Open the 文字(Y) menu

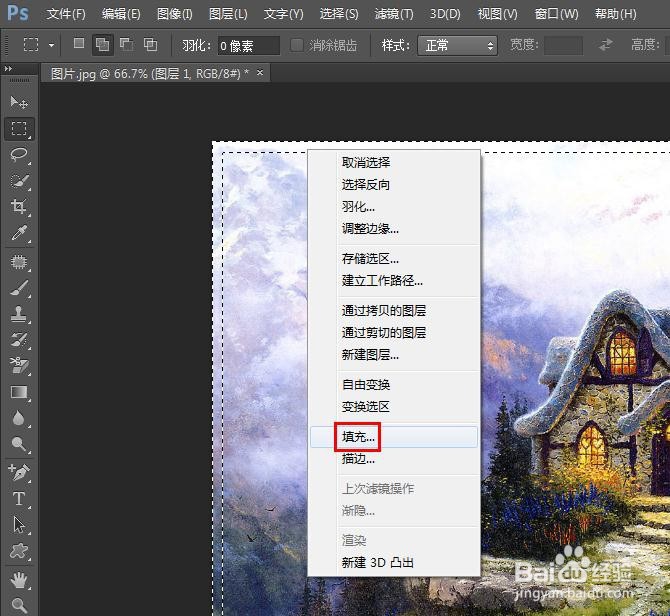coord(283,14)
